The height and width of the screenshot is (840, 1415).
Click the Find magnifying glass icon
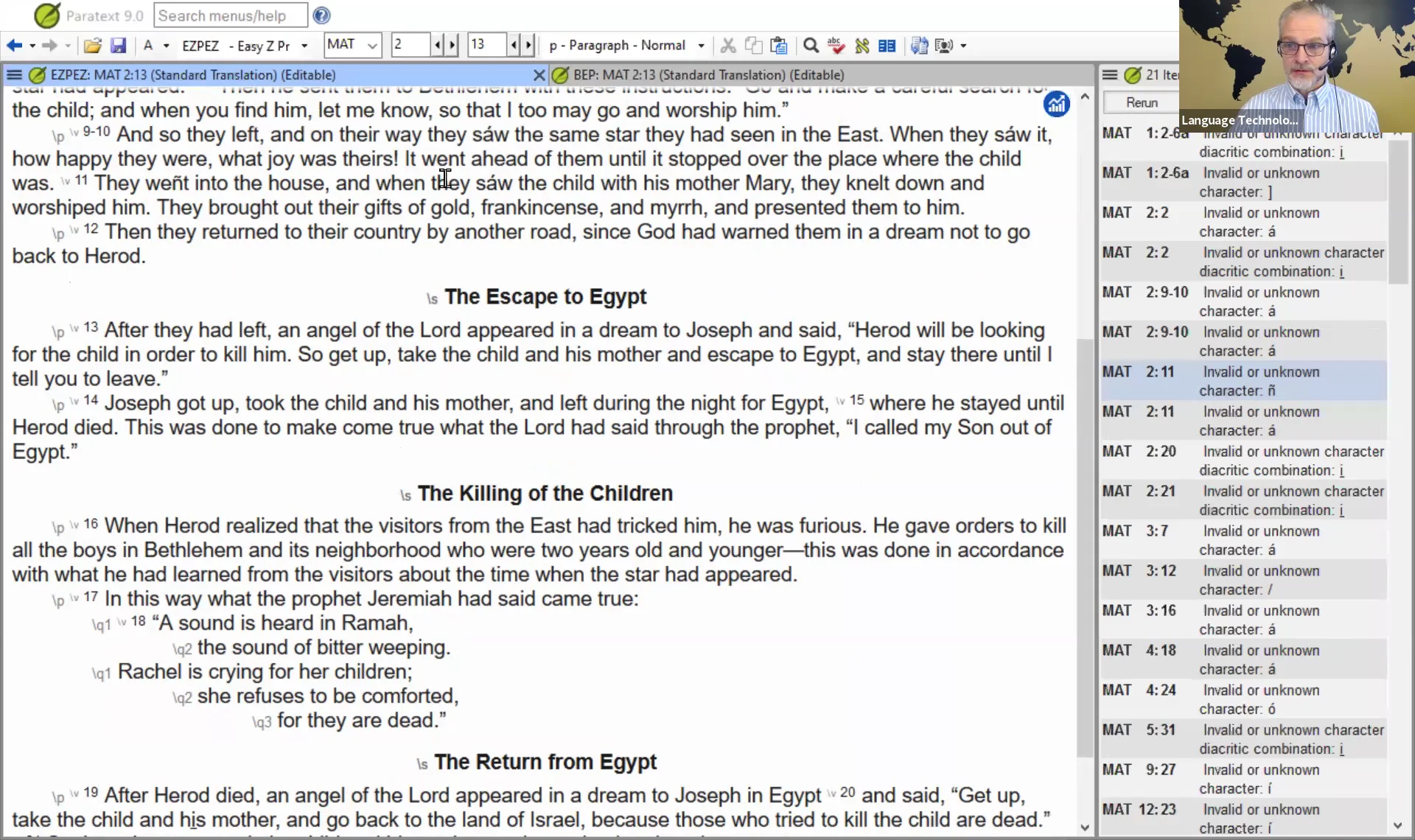point(811,46)
